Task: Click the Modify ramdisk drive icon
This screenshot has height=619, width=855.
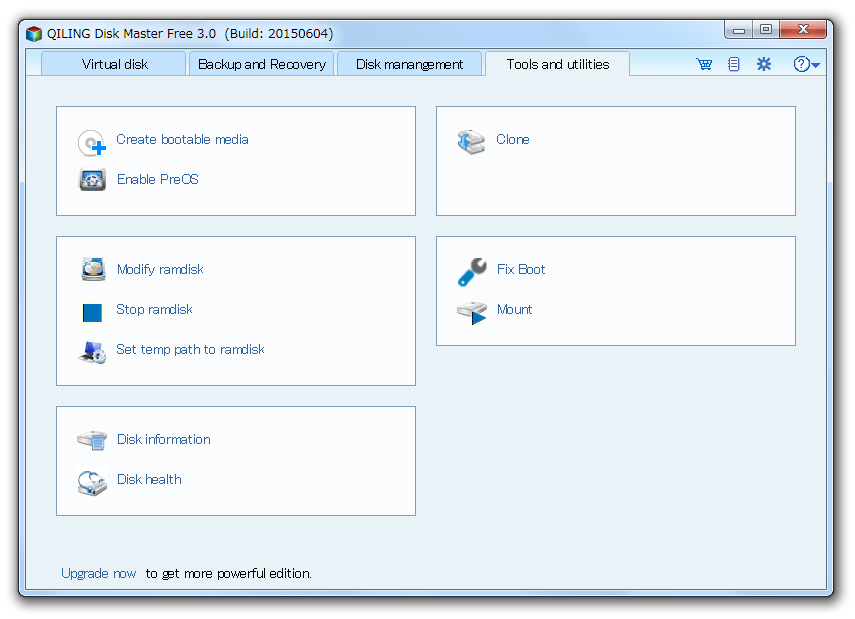Action: tap(93, 269)
